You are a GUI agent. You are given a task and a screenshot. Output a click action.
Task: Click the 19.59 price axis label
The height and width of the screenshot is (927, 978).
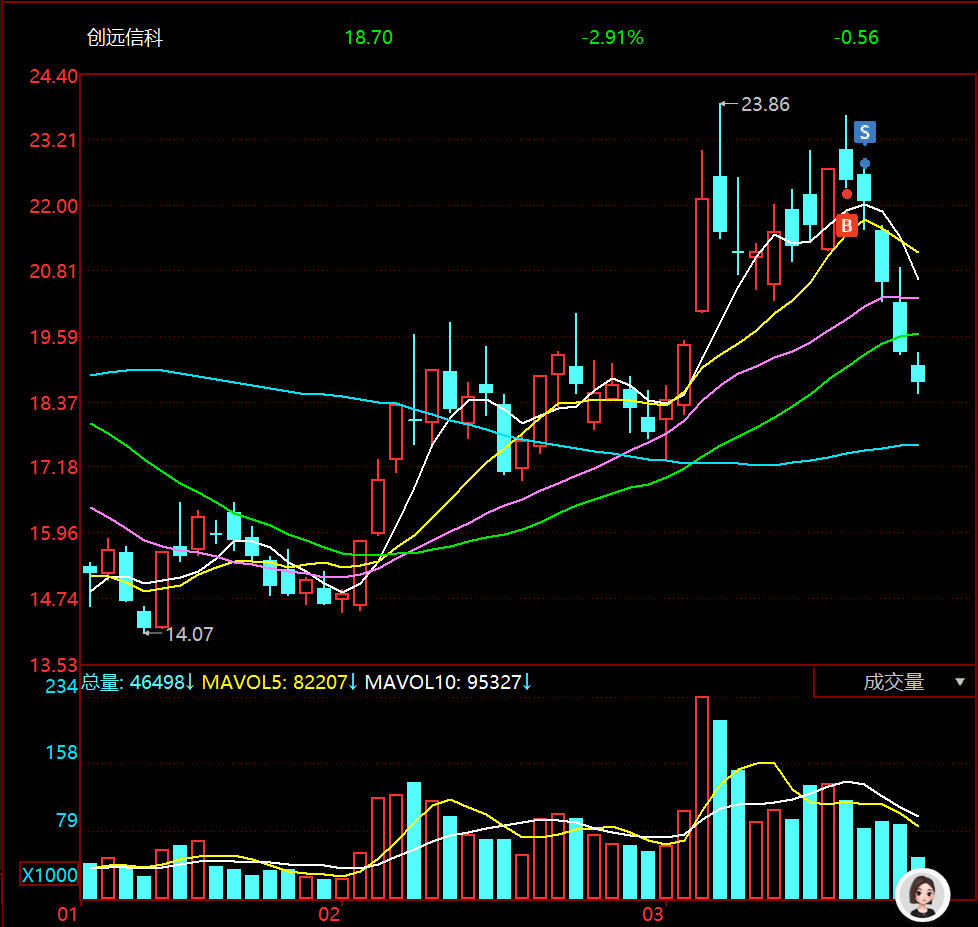tap(54, 337)
